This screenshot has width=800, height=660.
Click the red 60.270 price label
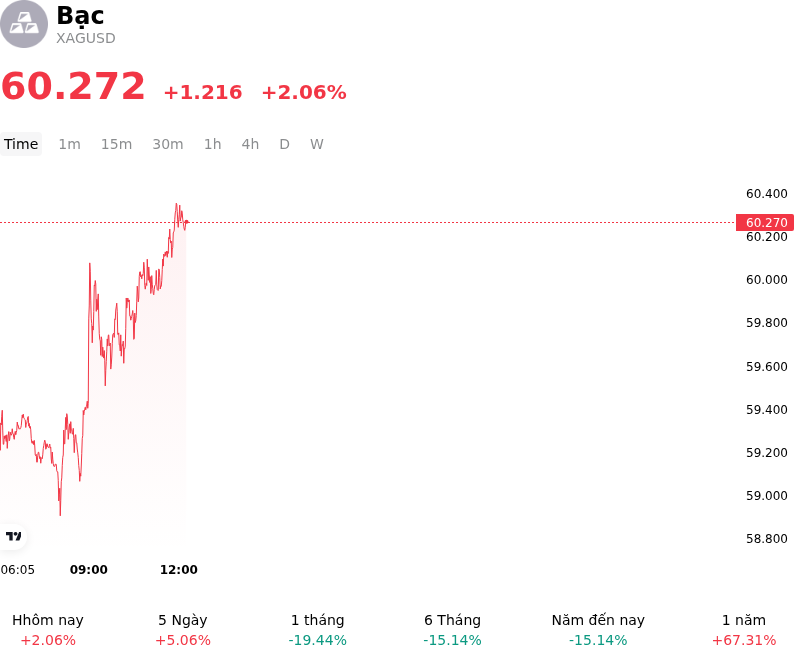[x=765, y=223]
